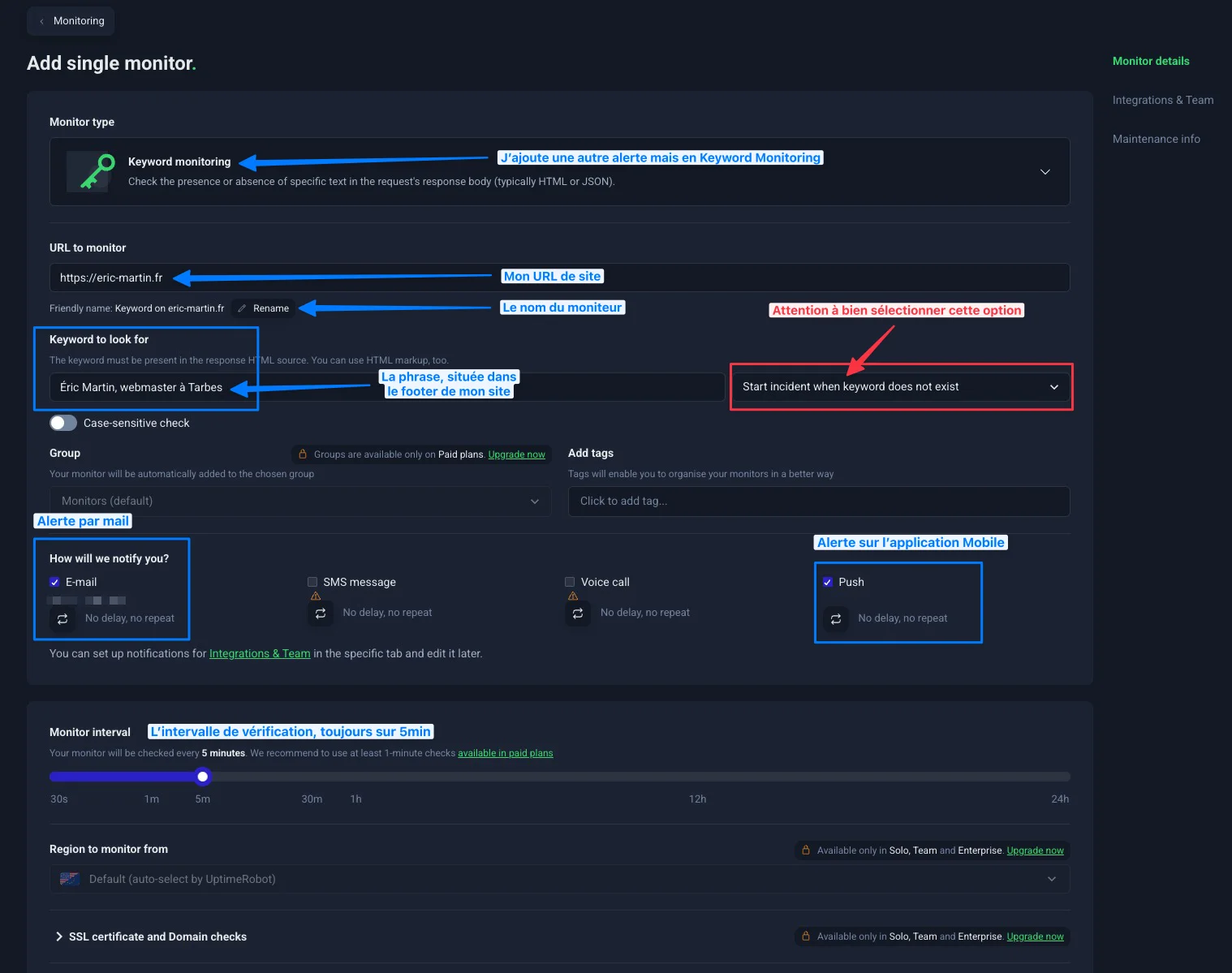Check the SMS message checkbox
Viewport: 1232px width, 973px height.
(x=312, y=582)
